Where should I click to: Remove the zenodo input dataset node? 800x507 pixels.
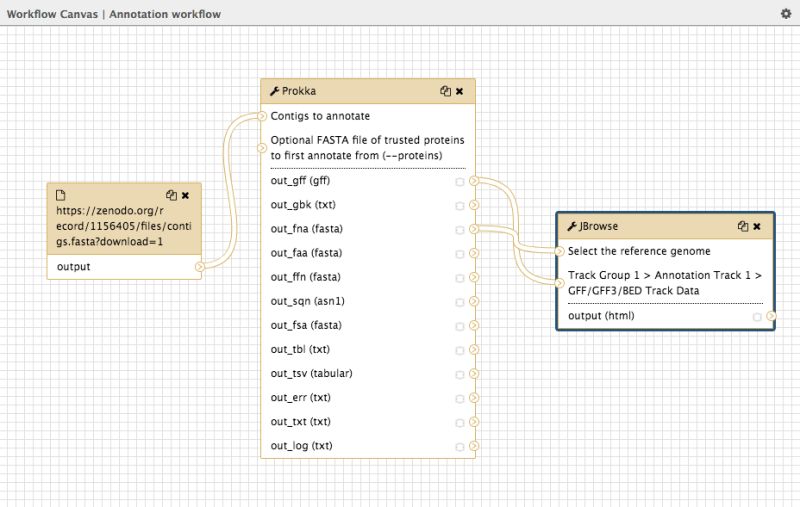click(x=186, y=195)
